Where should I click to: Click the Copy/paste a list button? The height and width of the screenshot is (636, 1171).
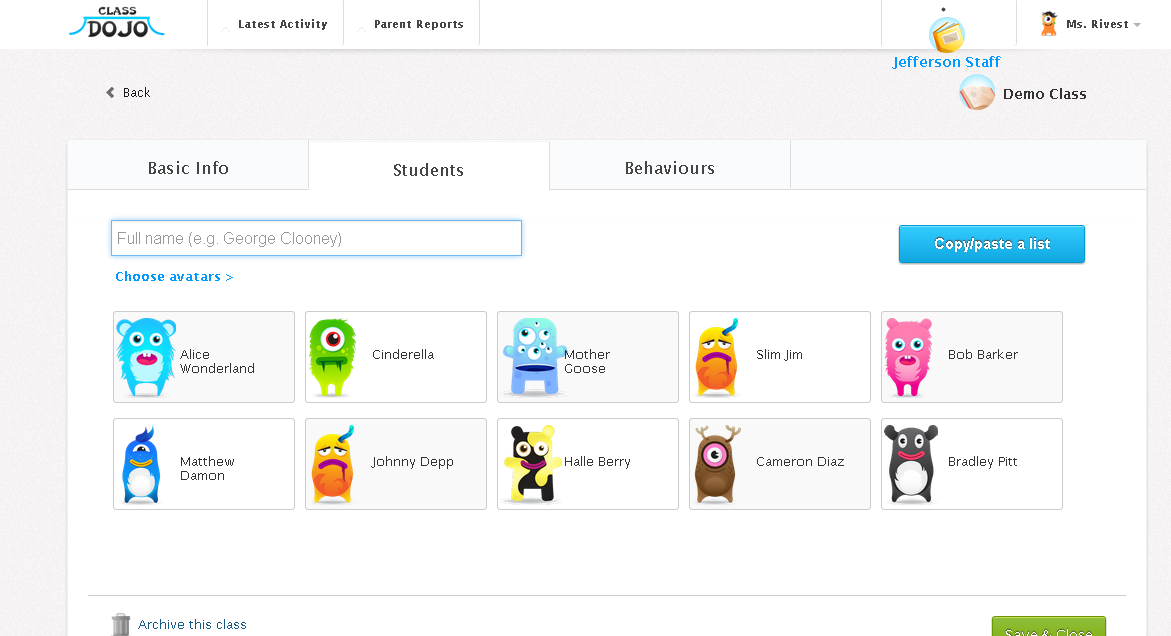(991, 243)
